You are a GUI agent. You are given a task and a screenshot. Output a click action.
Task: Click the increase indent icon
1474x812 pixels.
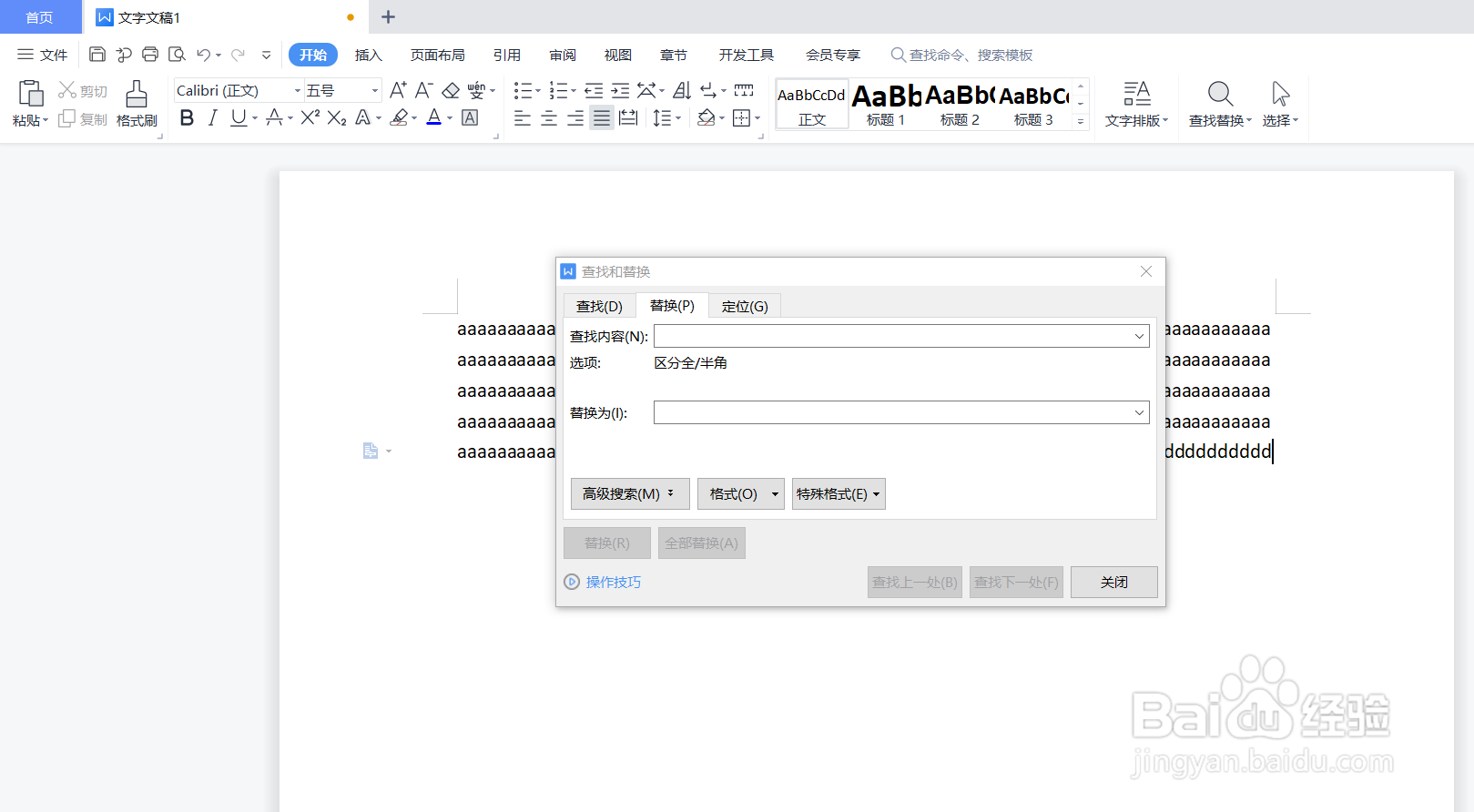[x=620, y=90]
